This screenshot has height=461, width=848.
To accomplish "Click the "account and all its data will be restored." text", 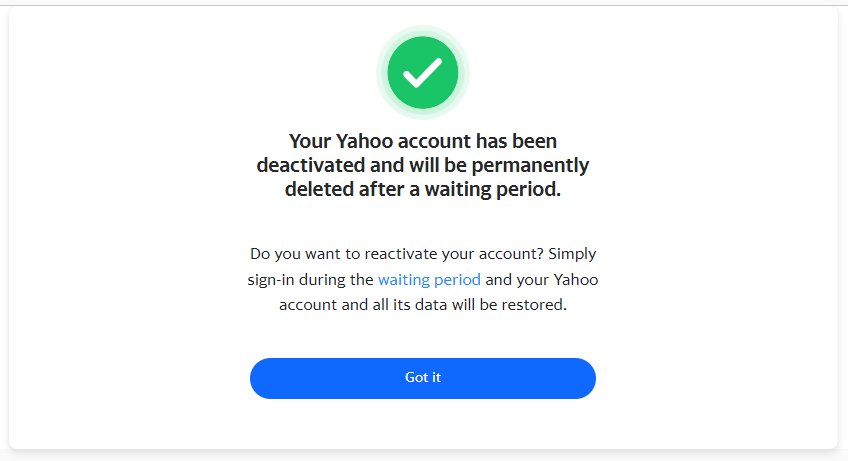I will click(423, 305).
